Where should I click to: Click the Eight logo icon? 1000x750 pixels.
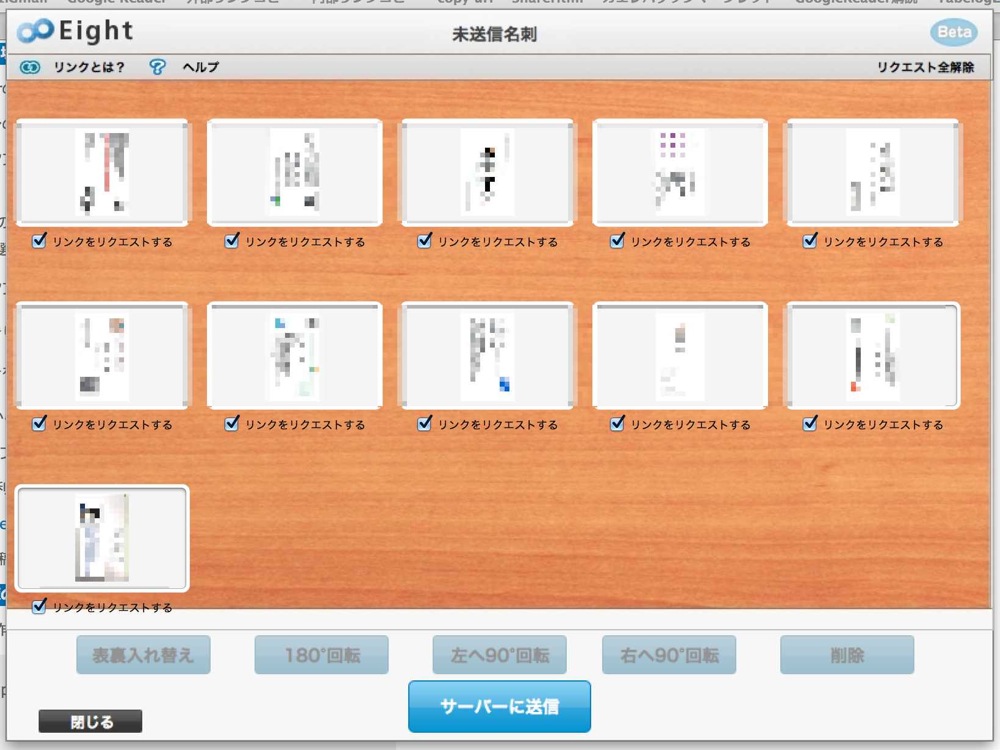(x=34, y=31)
